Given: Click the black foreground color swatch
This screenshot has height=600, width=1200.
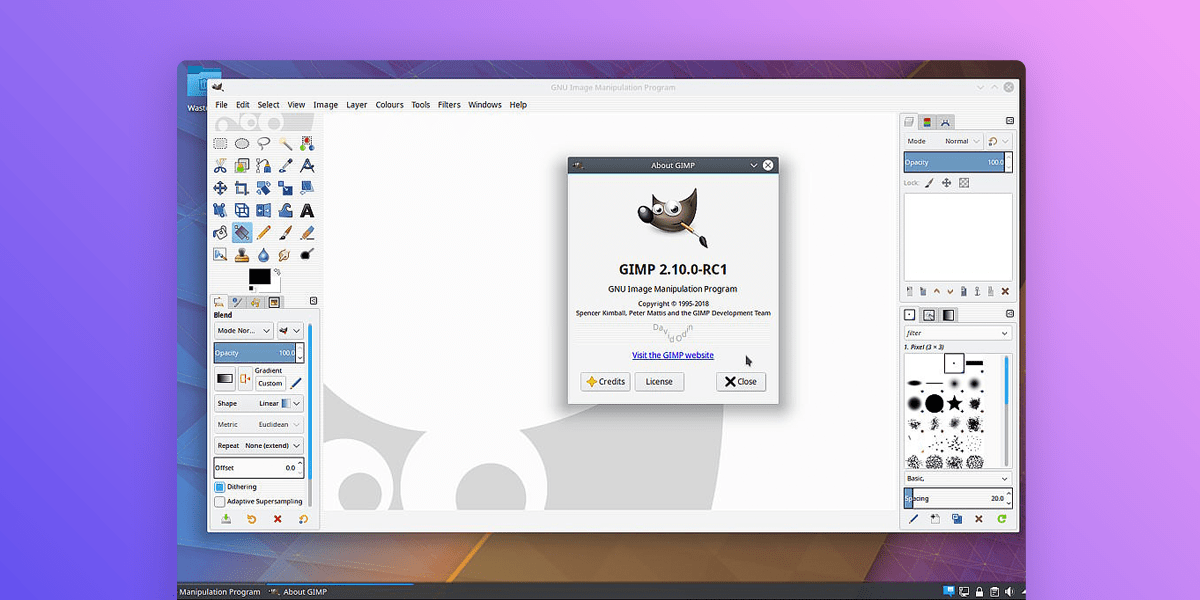Looking at the screenshot, I should click(259, 276).
